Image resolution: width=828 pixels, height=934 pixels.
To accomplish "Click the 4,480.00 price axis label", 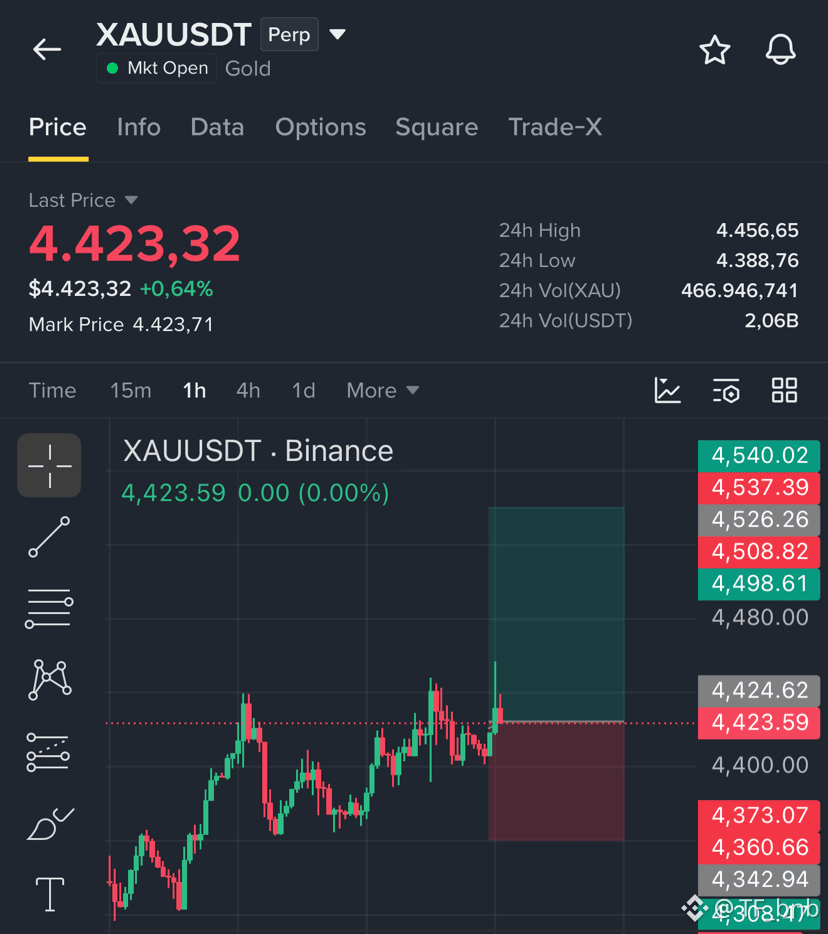I will click(x=760, y=618).
